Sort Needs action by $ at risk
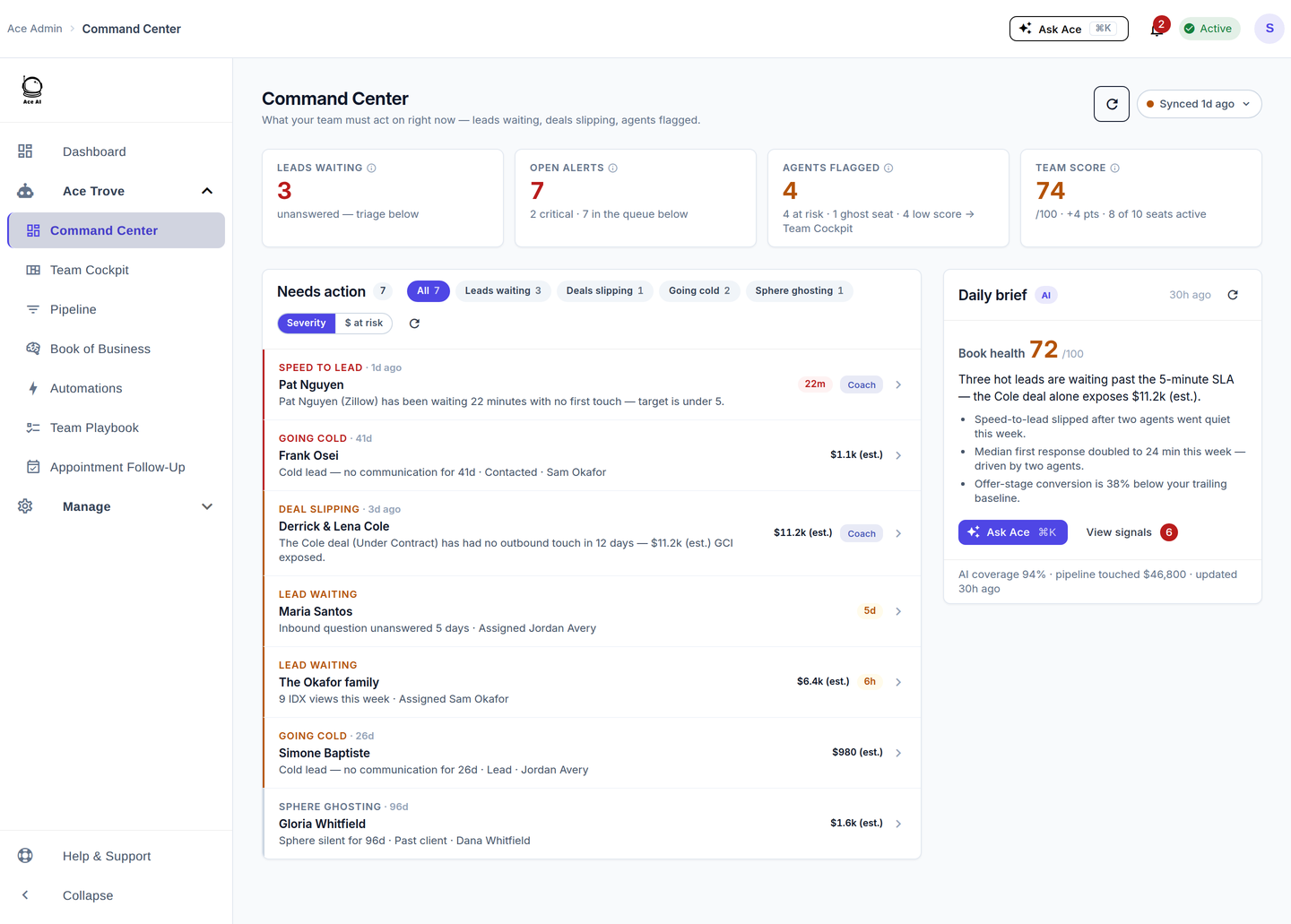 pyautogui.click(x=364, y=324)
